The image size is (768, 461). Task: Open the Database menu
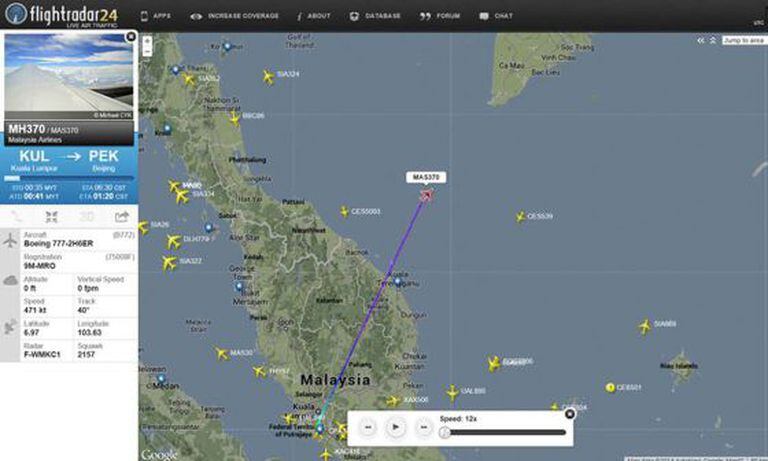pos(375,16)
